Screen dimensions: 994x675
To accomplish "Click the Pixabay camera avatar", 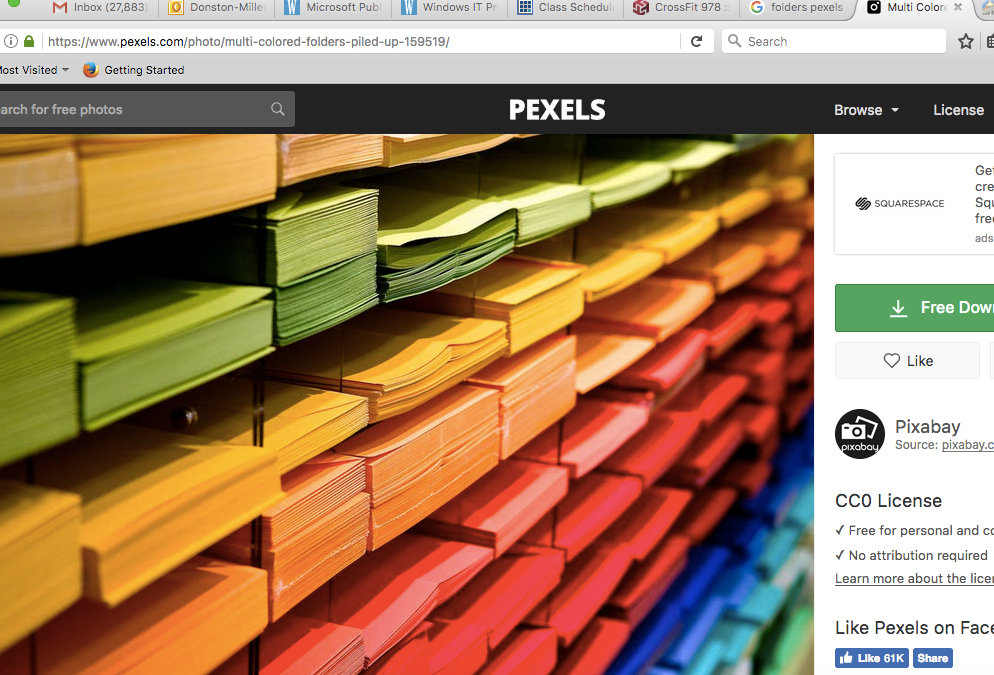I will tap(860, 434).
